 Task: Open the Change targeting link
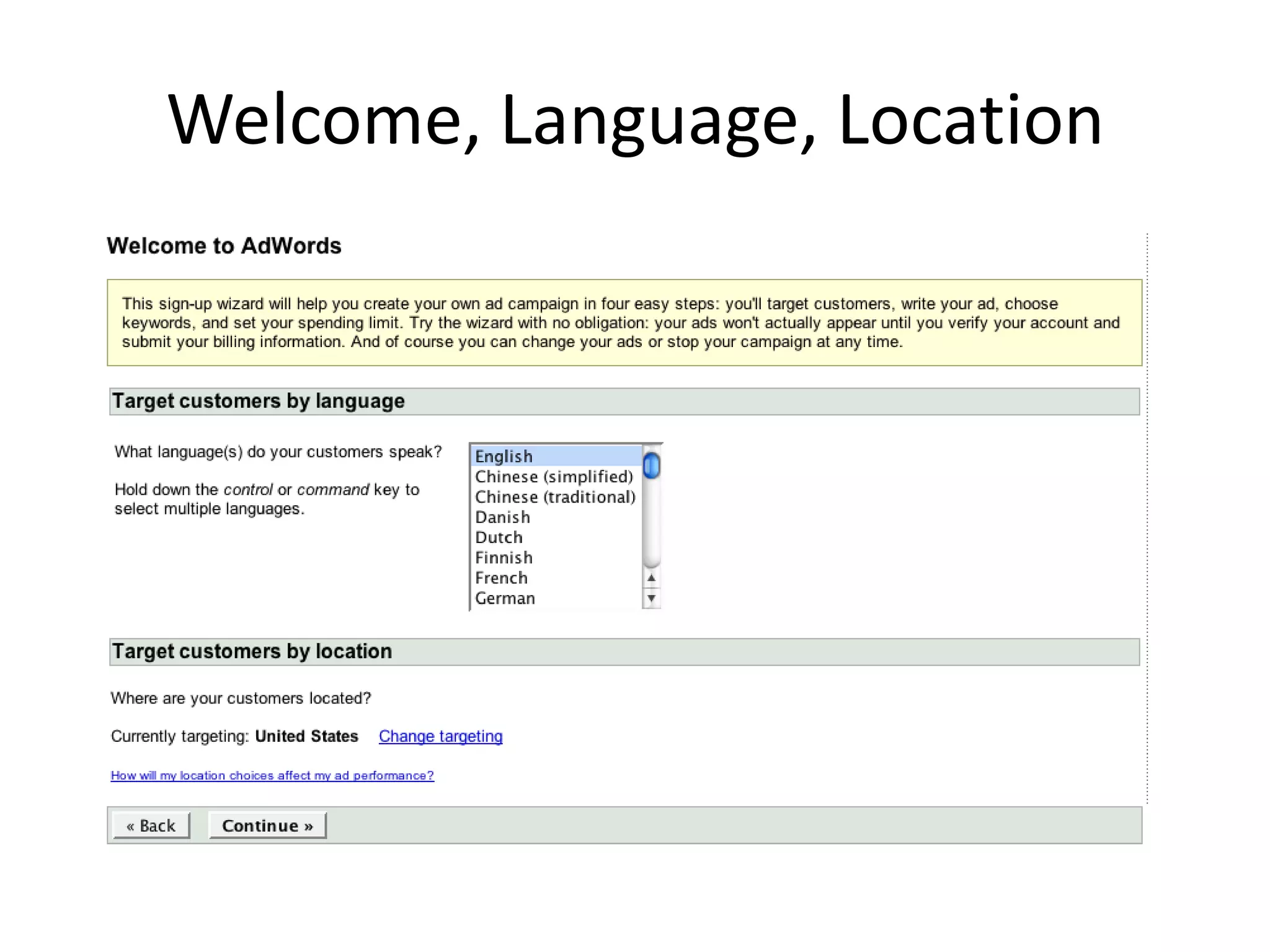[x=440, y=736]
